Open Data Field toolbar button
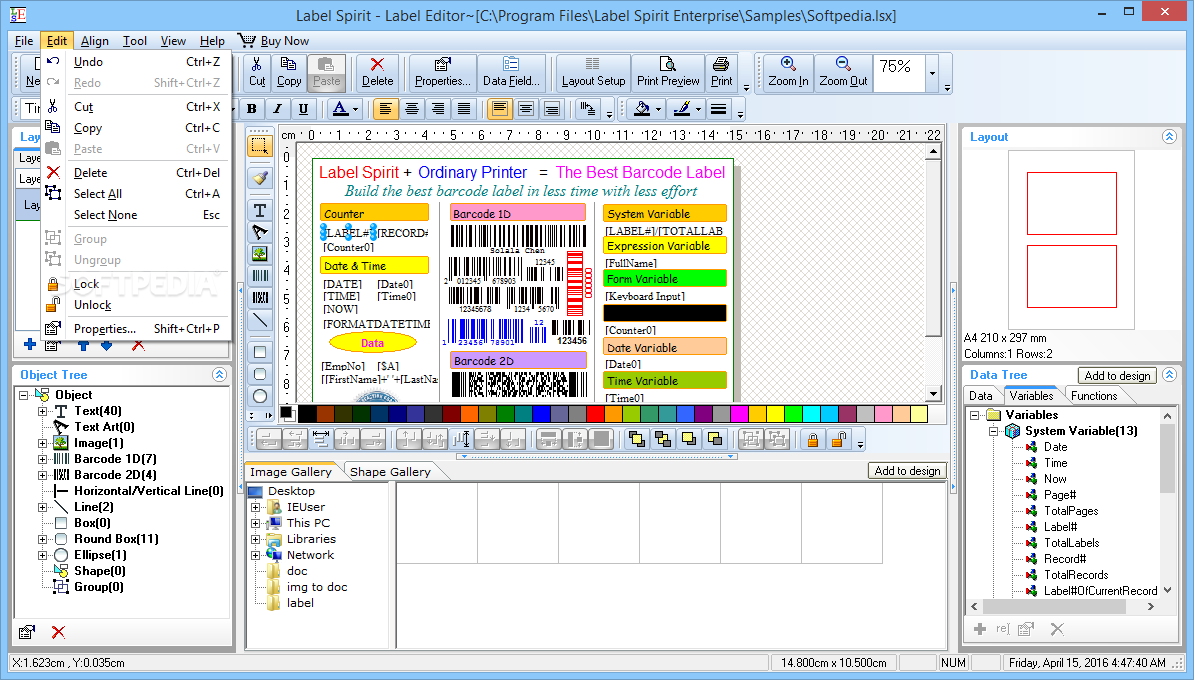Screen dimensions: 1194x680 [511, 73]
